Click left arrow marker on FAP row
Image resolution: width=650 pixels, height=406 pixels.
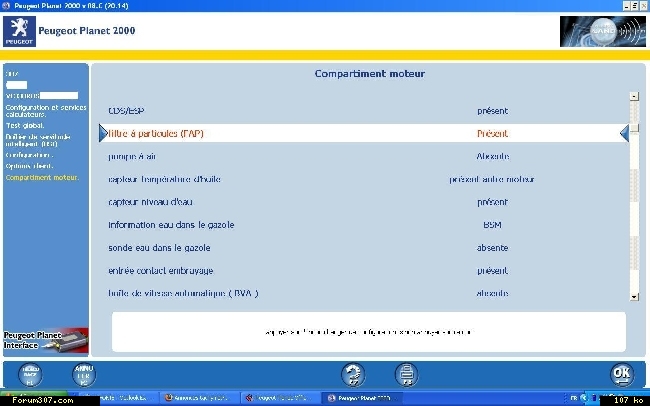point(103,133)
